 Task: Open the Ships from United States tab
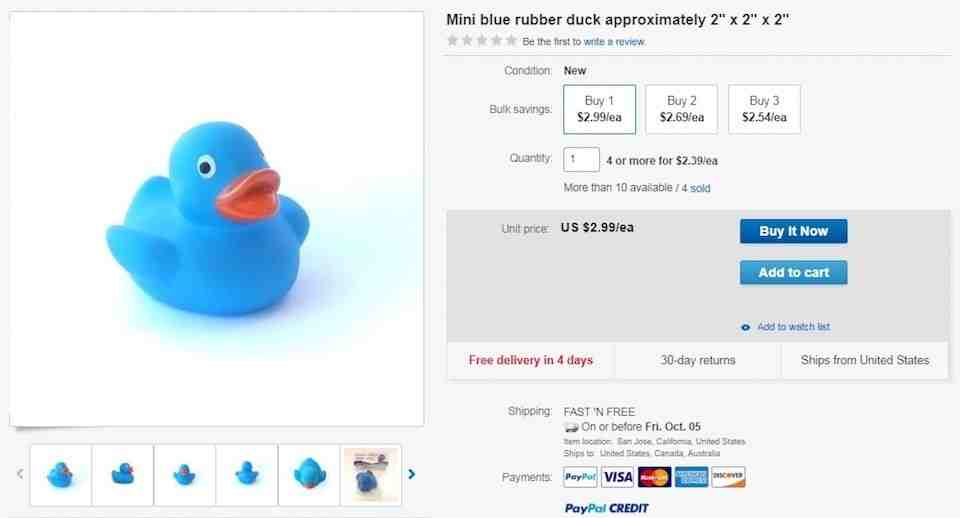pyautogui.click(x=864, y=361)
